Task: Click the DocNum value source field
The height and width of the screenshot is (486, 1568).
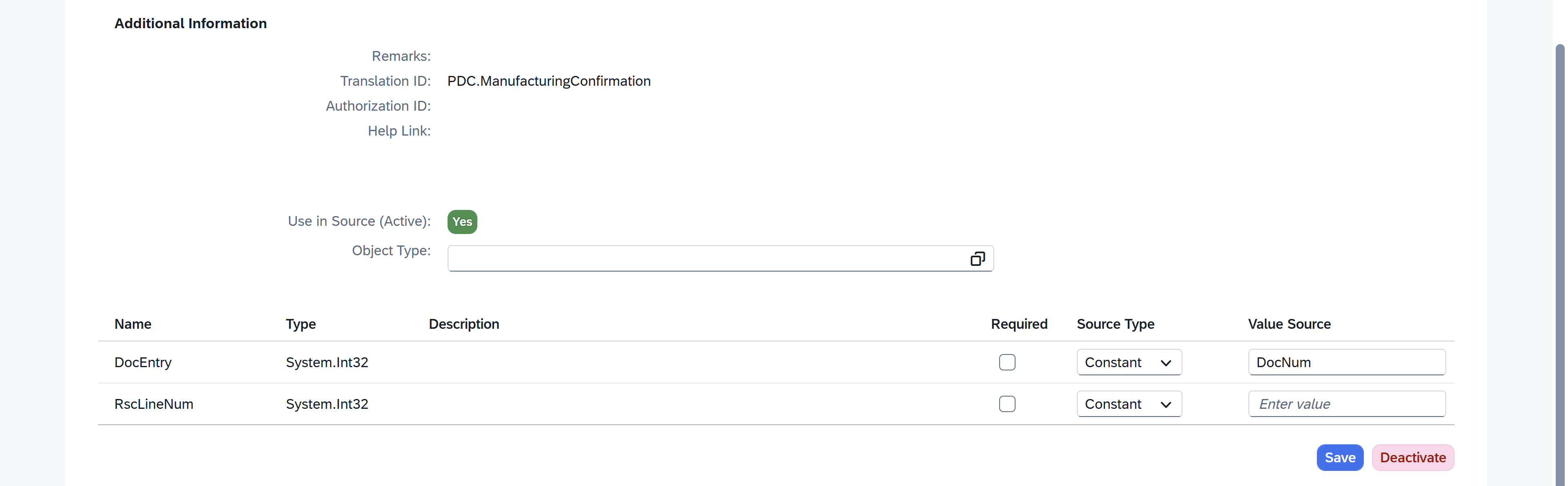Action: point(1346,362)
